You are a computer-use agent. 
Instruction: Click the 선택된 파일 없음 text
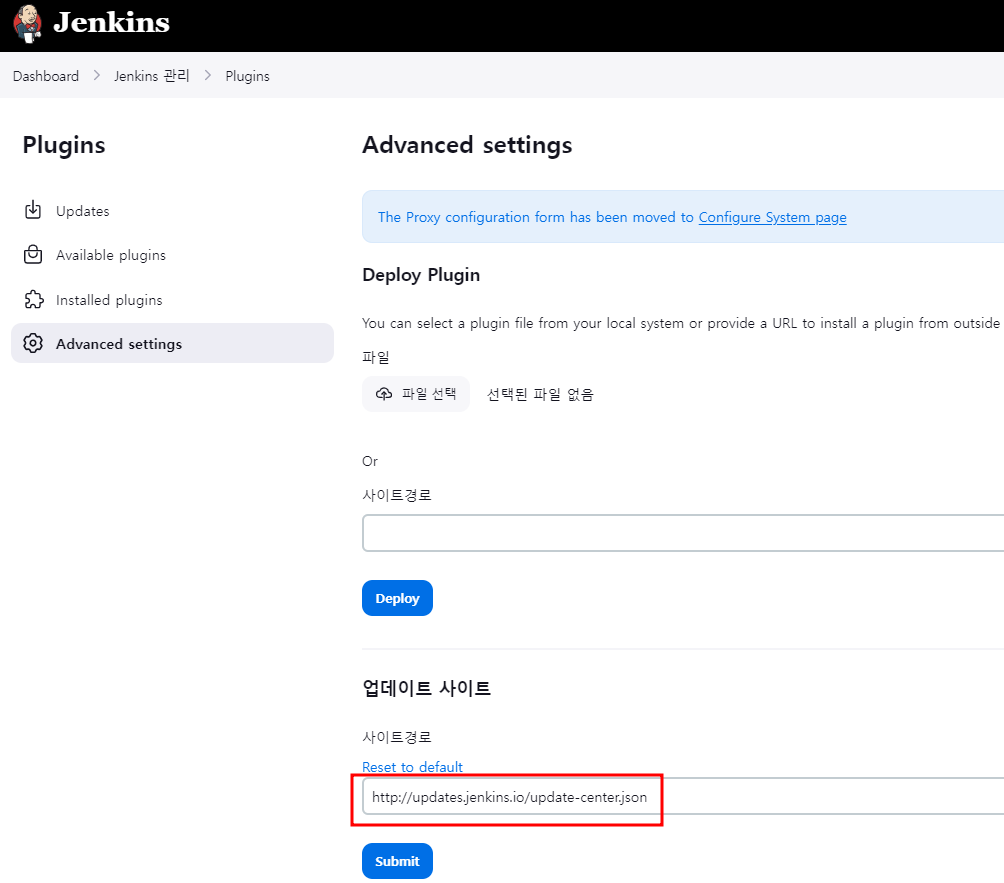coord(540,394)
